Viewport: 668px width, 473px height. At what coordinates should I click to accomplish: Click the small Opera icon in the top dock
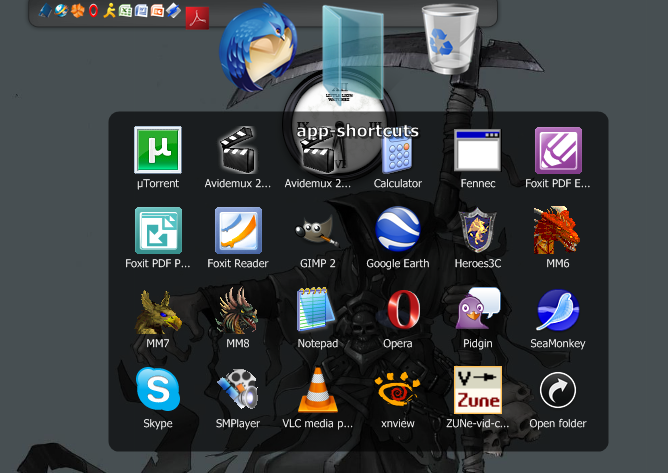click(x=93, y=11)
